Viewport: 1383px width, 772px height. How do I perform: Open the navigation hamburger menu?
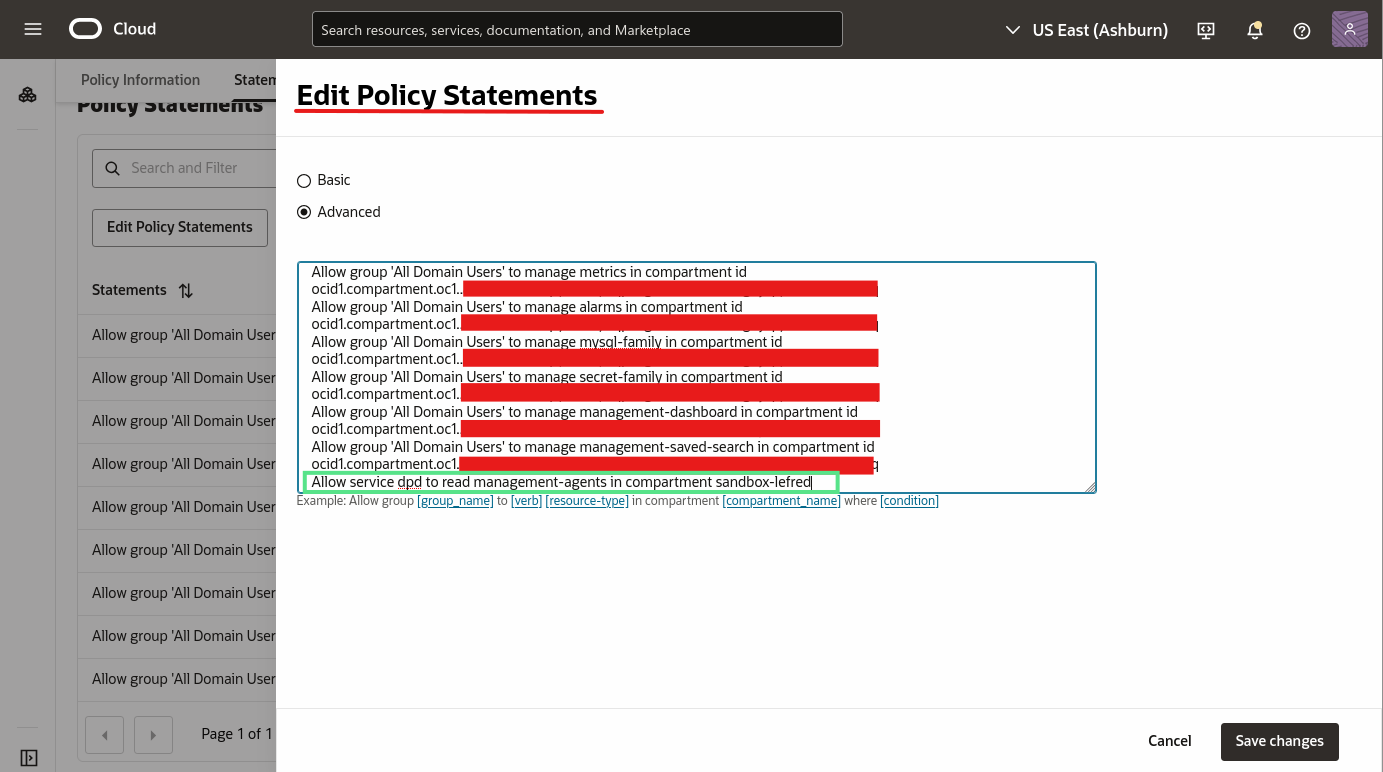32,29
